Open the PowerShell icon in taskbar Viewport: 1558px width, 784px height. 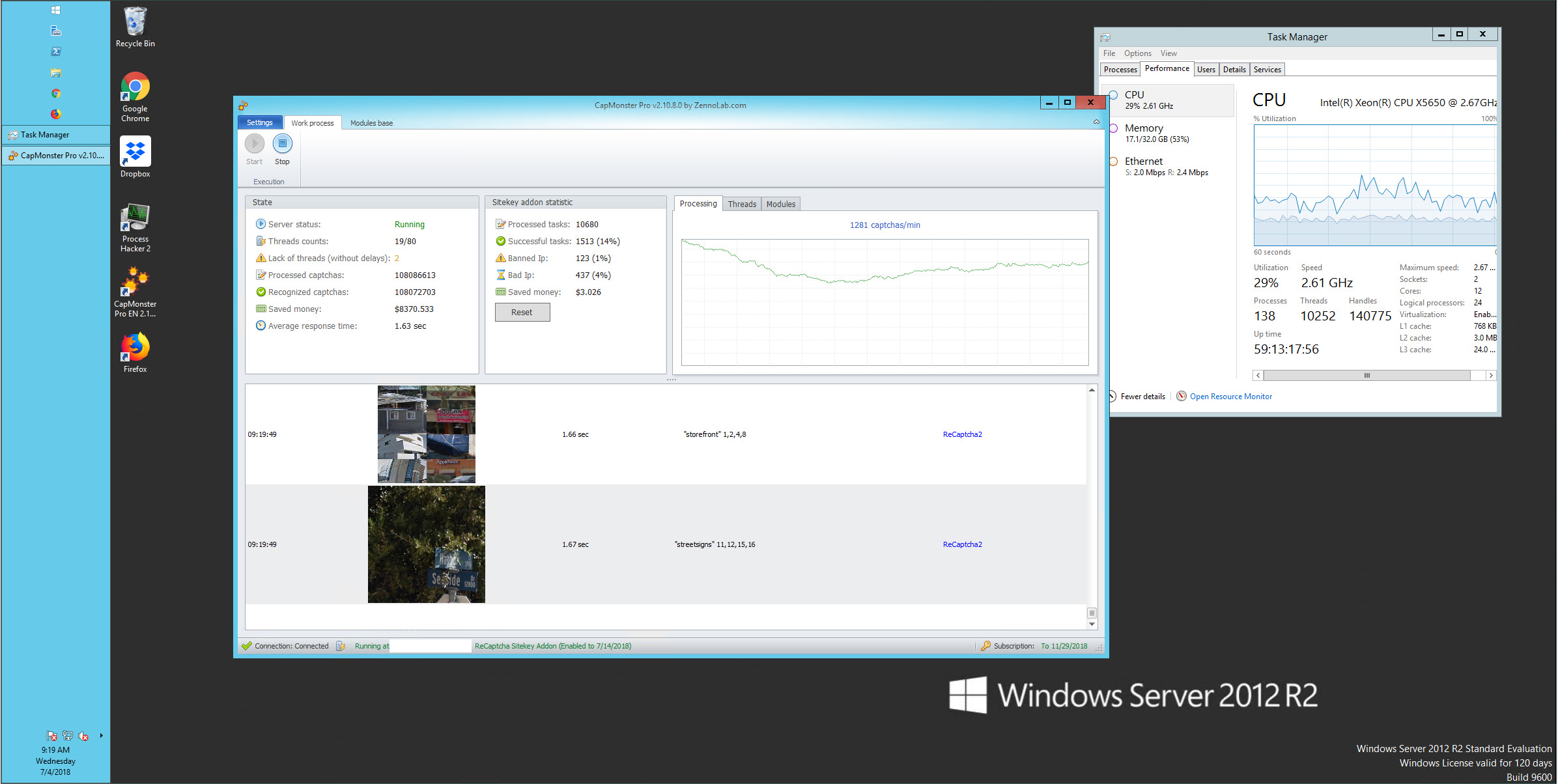click(55, 51)
